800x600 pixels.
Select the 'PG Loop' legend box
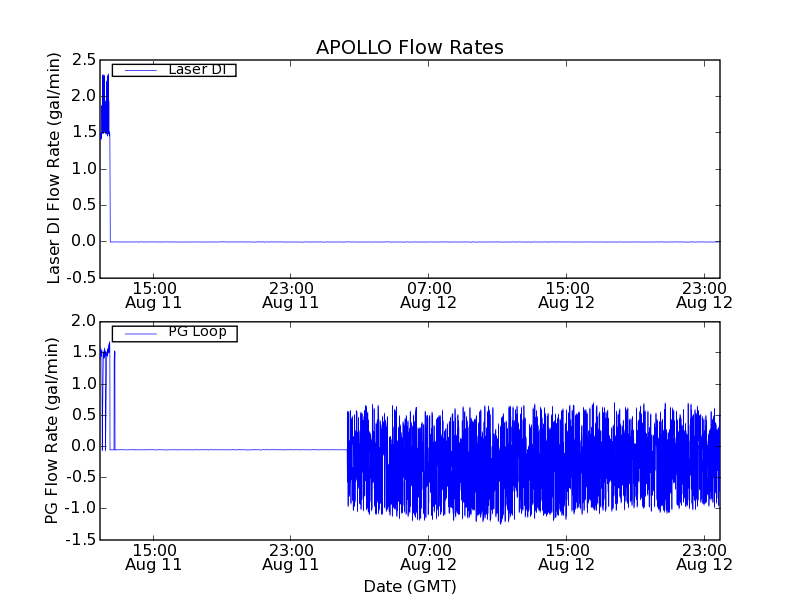pos(174,334)
